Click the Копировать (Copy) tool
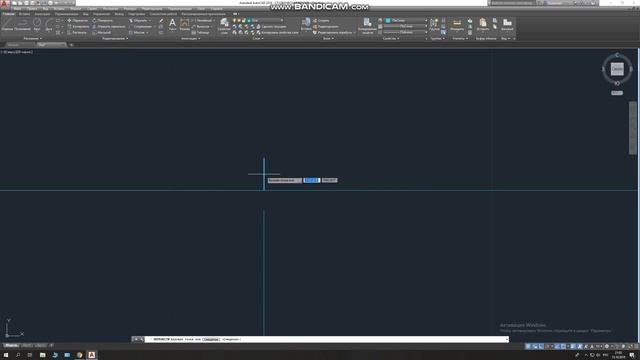 tap(78, 27)
